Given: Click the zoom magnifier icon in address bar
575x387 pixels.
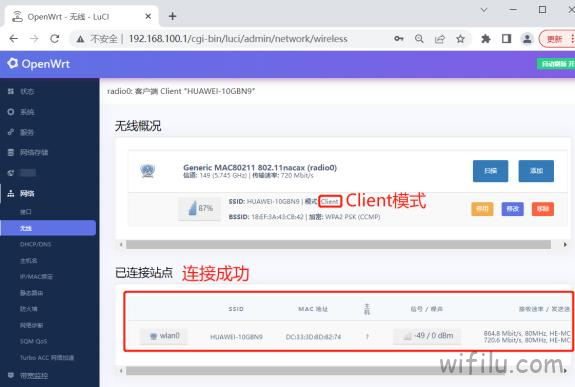Looking at the screenshot, I should click(x=419, y=39).
